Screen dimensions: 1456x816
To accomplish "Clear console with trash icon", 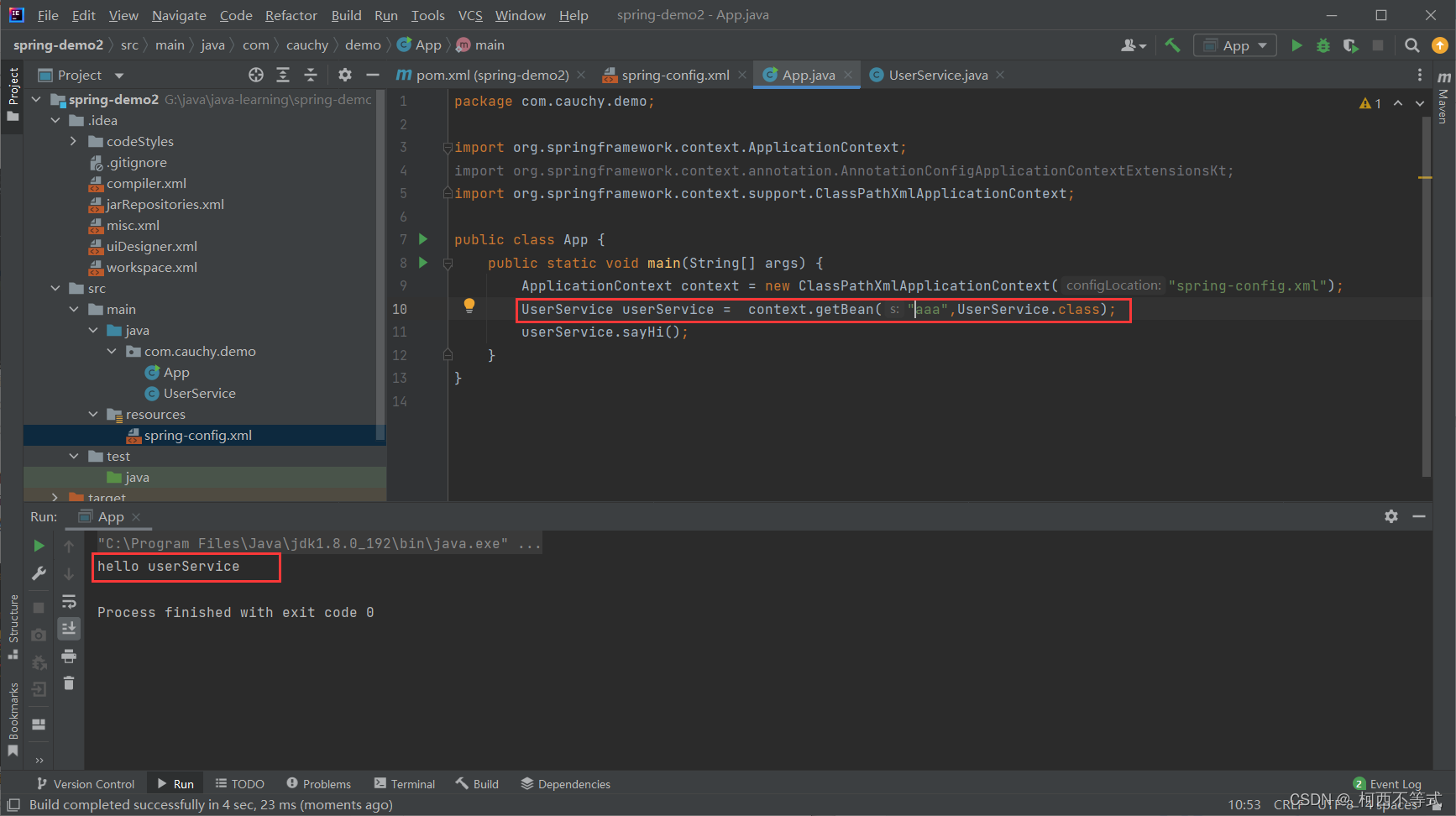I will 69,683.
